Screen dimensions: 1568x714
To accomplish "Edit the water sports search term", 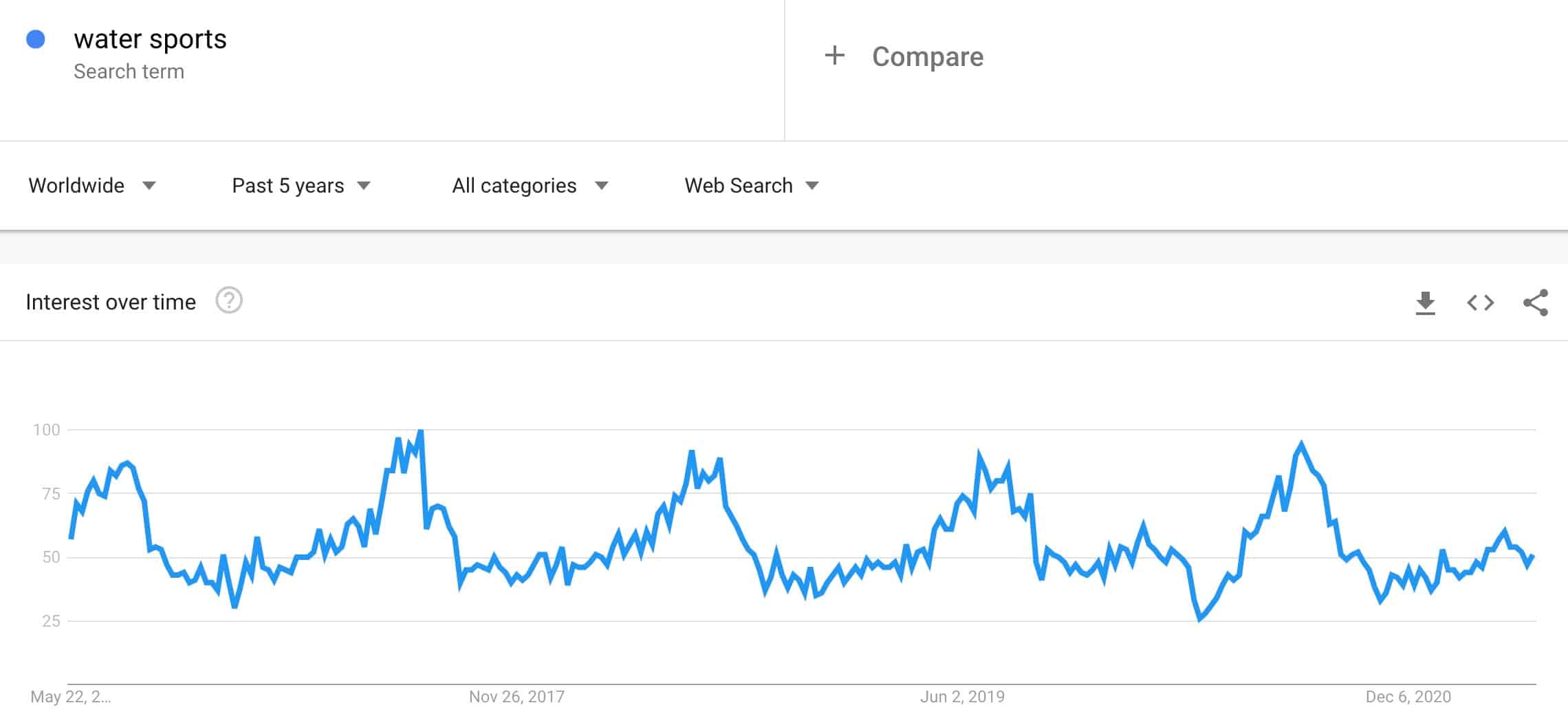I will click(150, 39).
